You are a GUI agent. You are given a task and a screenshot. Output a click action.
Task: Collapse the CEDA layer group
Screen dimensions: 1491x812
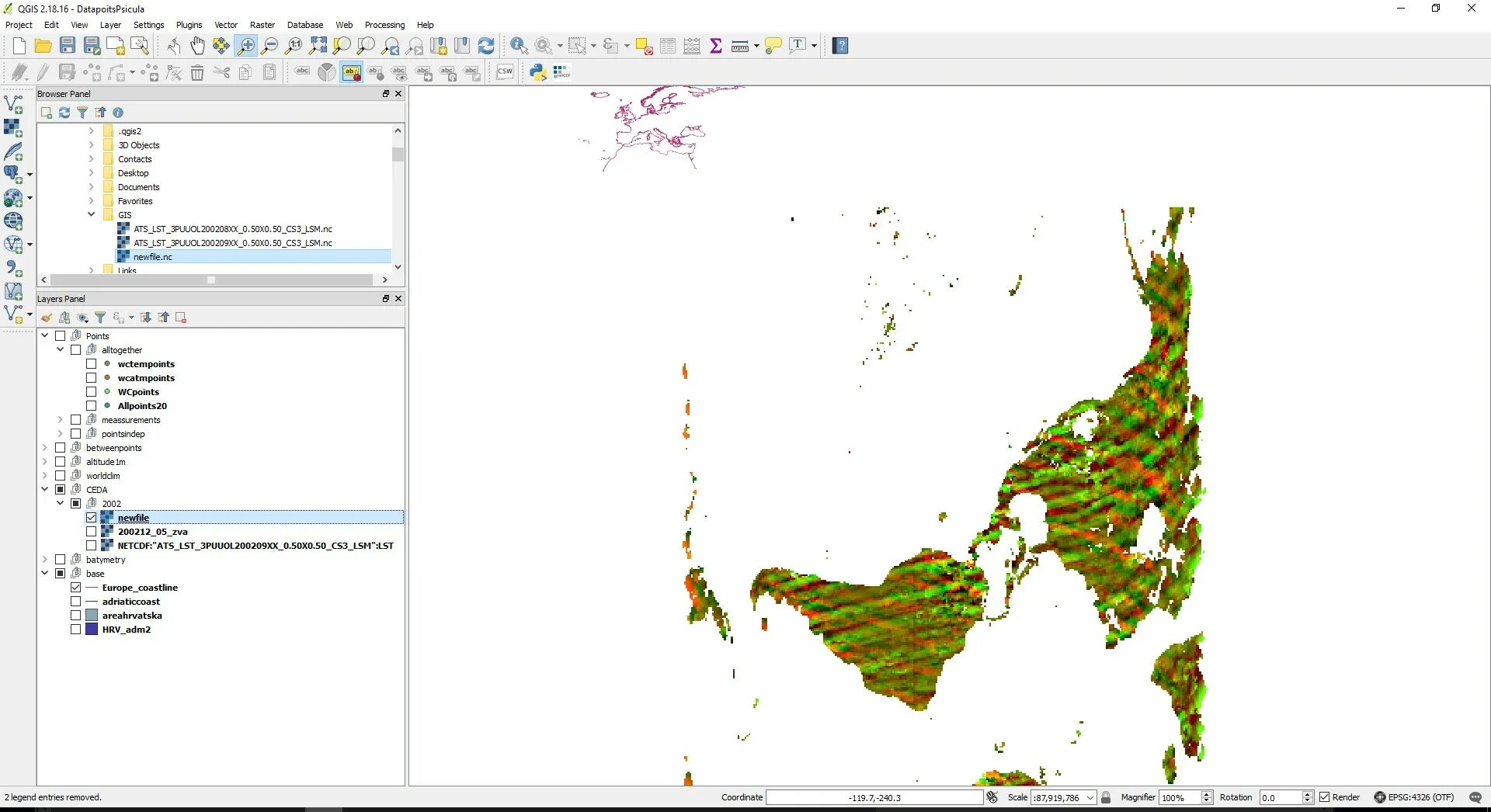pyautogui.click(x=45, y=490)
